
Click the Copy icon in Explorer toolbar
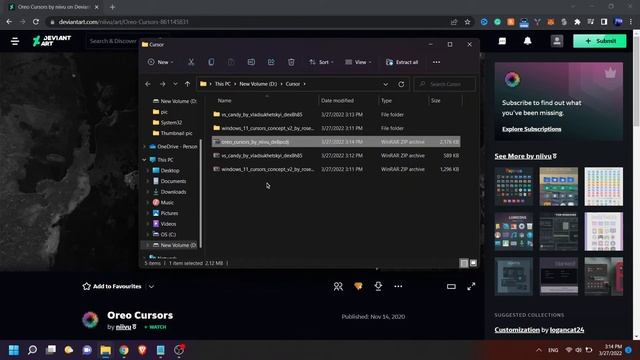click(211, 62)
